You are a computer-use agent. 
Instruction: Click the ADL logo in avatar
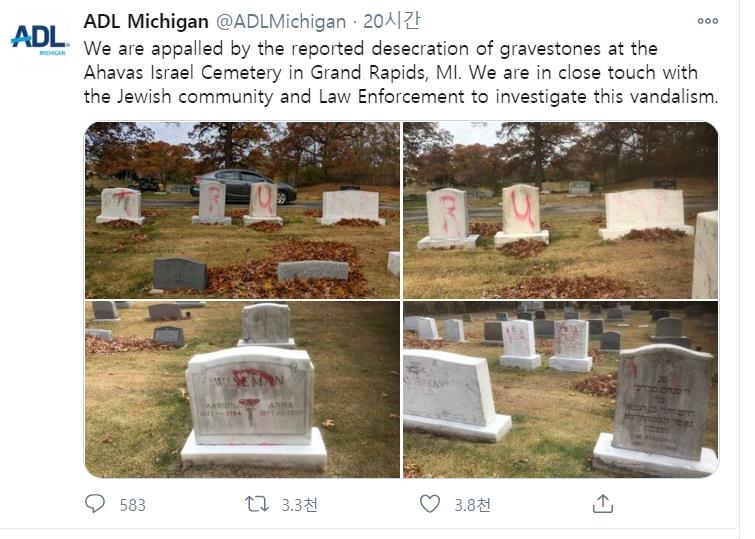(x=39, y=39)
